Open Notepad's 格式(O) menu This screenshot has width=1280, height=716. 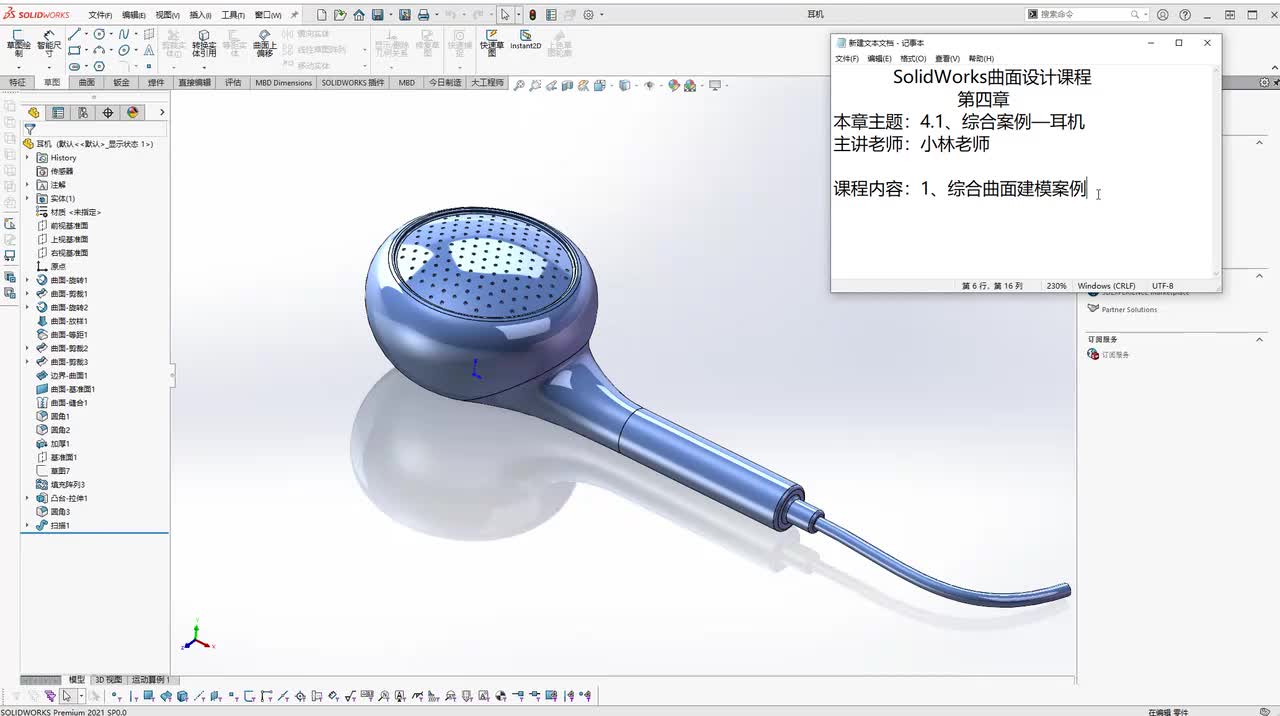(913, 59)
